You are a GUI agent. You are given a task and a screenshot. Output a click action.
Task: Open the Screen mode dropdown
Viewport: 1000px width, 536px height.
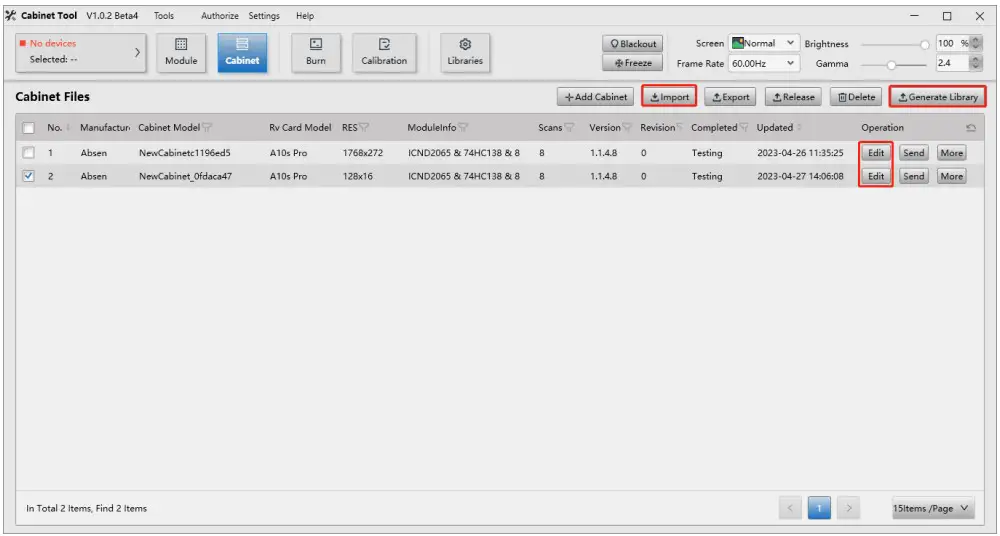coord(764,43)
